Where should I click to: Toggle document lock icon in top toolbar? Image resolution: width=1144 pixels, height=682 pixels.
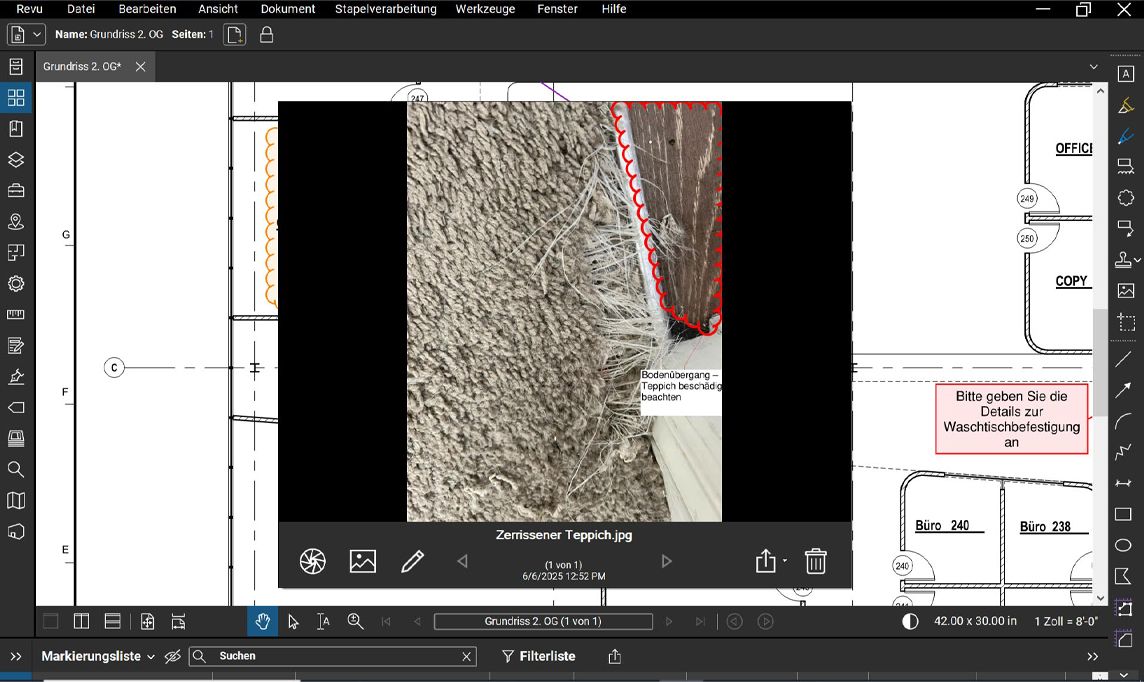click(x=267, y=34)
